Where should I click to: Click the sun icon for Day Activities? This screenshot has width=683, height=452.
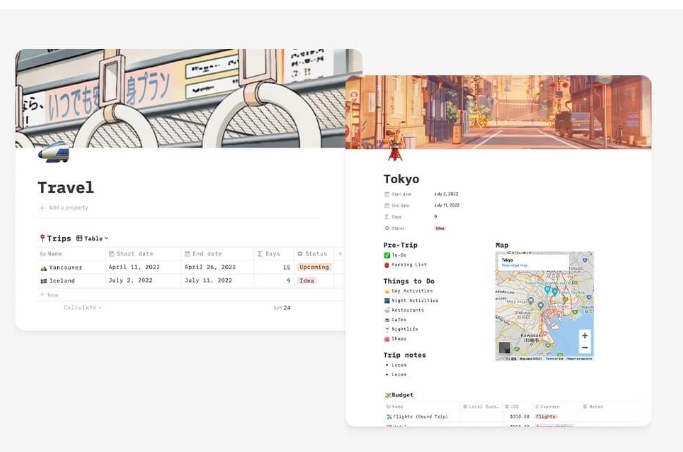(386, 291)
